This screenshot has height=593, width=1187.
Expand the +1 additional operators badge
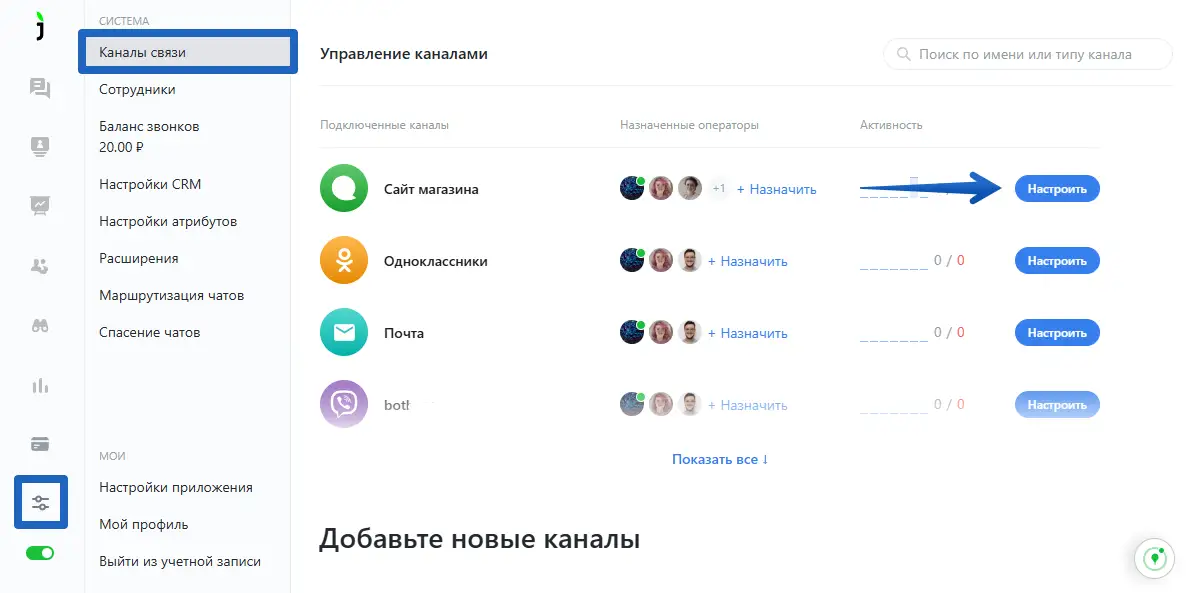[x=719, y=189]
